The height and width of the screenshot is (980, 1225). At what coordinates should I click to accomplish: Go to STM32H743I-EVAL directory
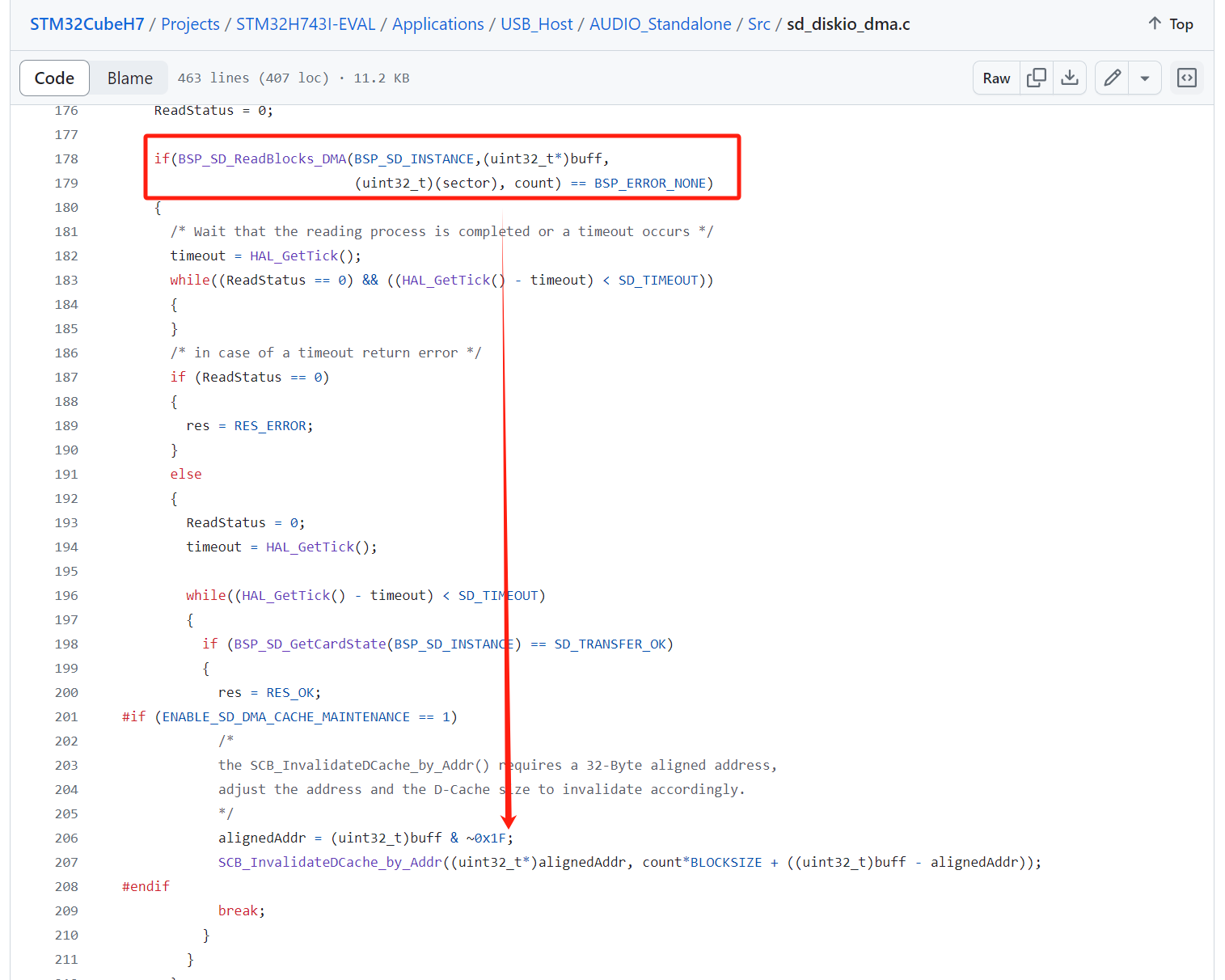tap(306, 24)
